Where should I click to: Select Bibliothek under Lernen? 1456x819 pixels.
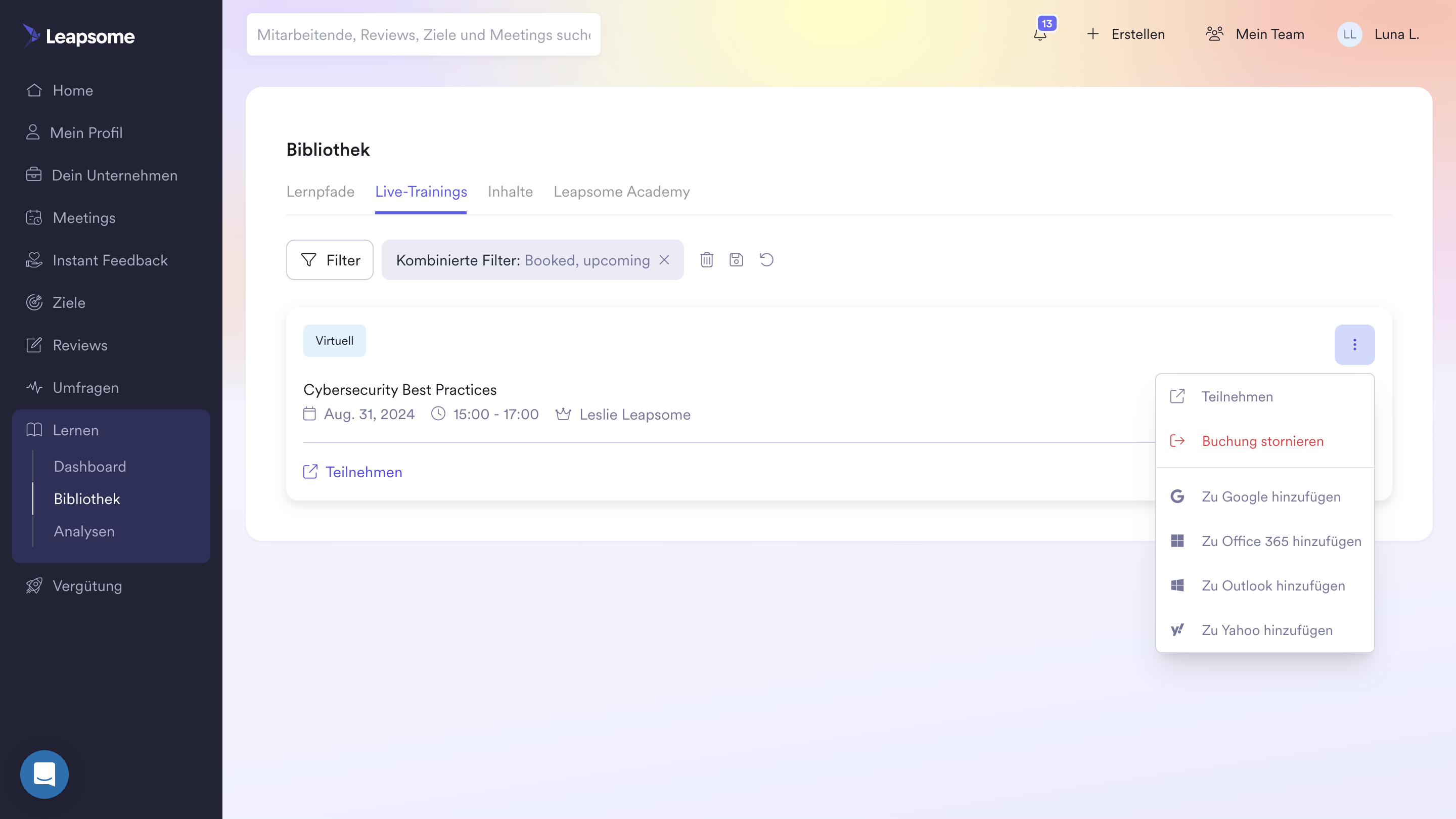[87, 498]
